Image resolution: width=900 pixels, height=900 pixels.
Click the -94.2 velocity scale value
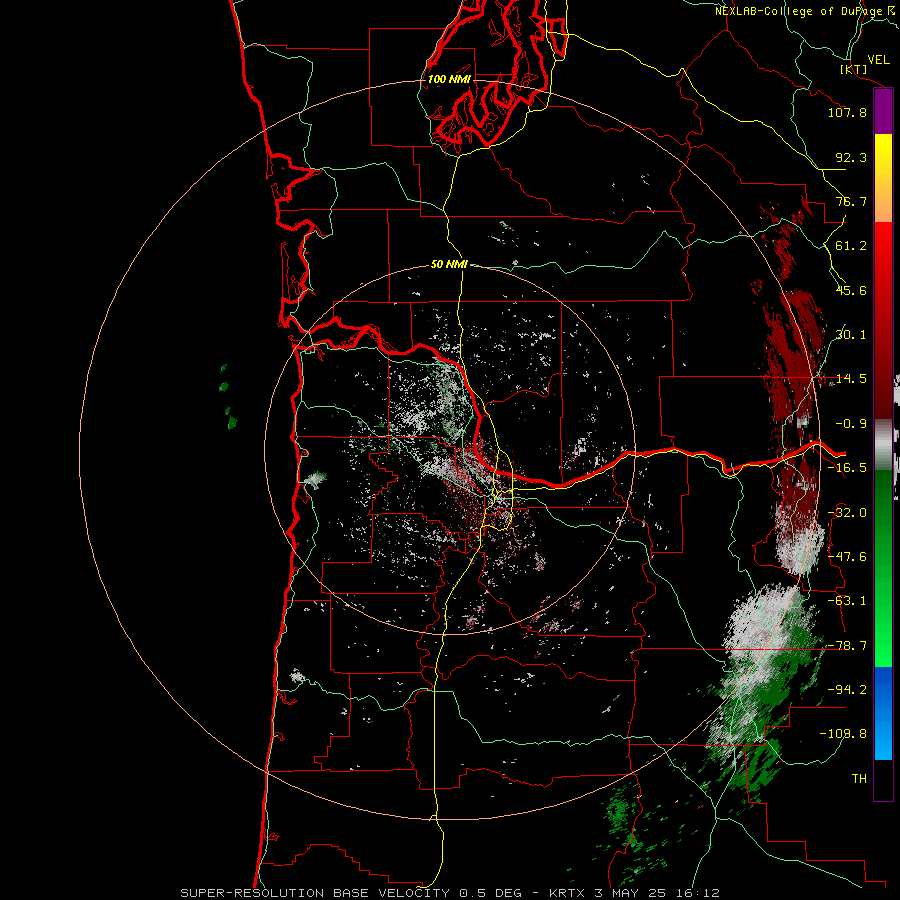(847, 690)
